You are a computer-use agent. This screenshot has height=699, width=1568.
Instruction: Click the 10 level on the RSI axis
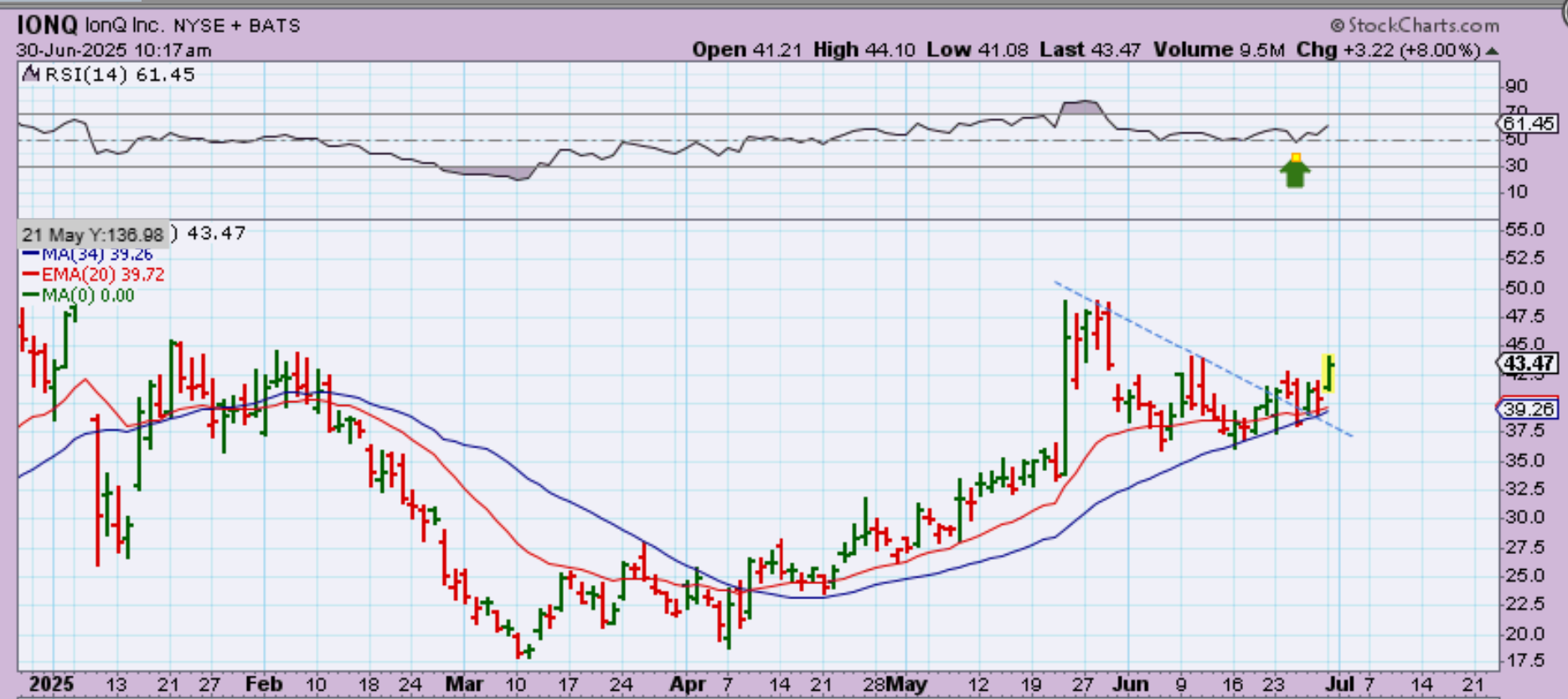1516,192
